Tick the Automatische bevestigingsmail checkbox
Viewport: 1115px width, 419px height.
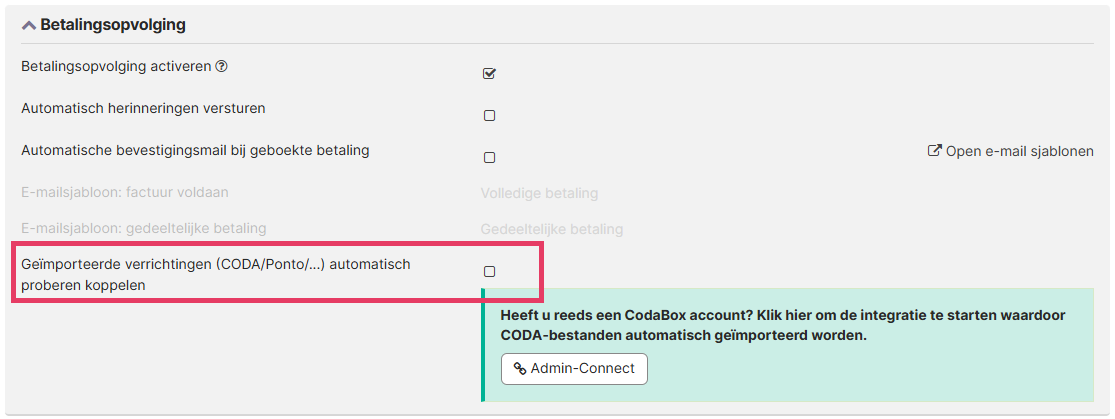coord(489,157)
